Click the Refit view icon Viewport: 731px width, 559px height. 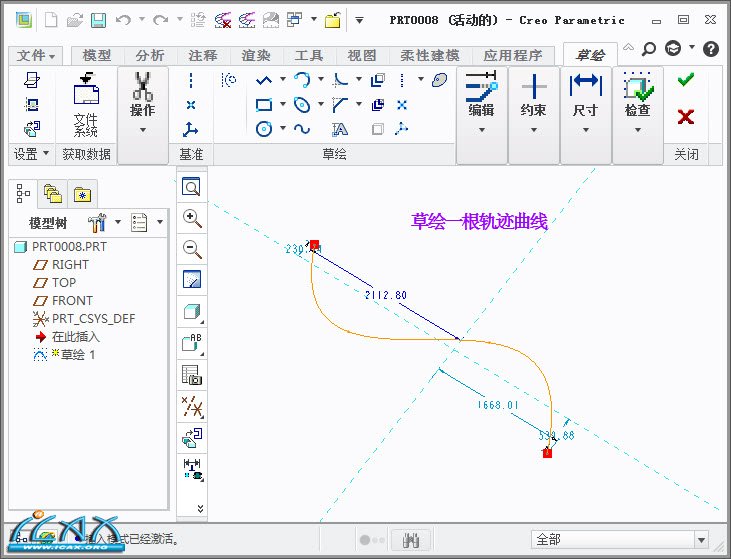(x=192, y=187)
